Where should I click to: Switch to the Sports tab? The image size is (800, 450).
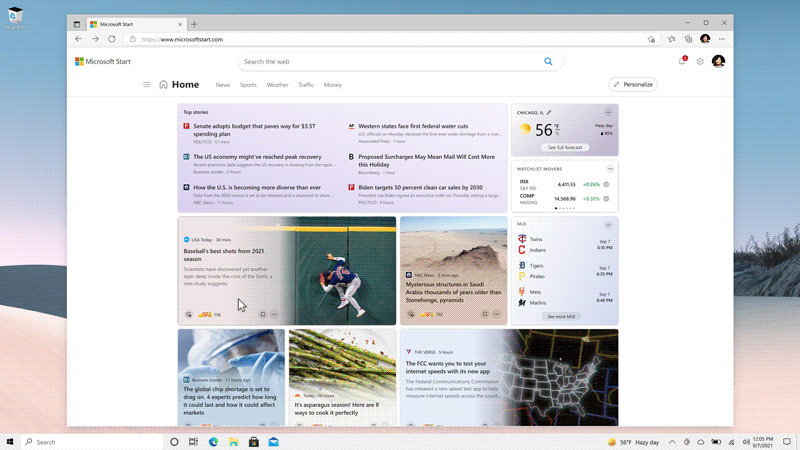pos(248,85)
